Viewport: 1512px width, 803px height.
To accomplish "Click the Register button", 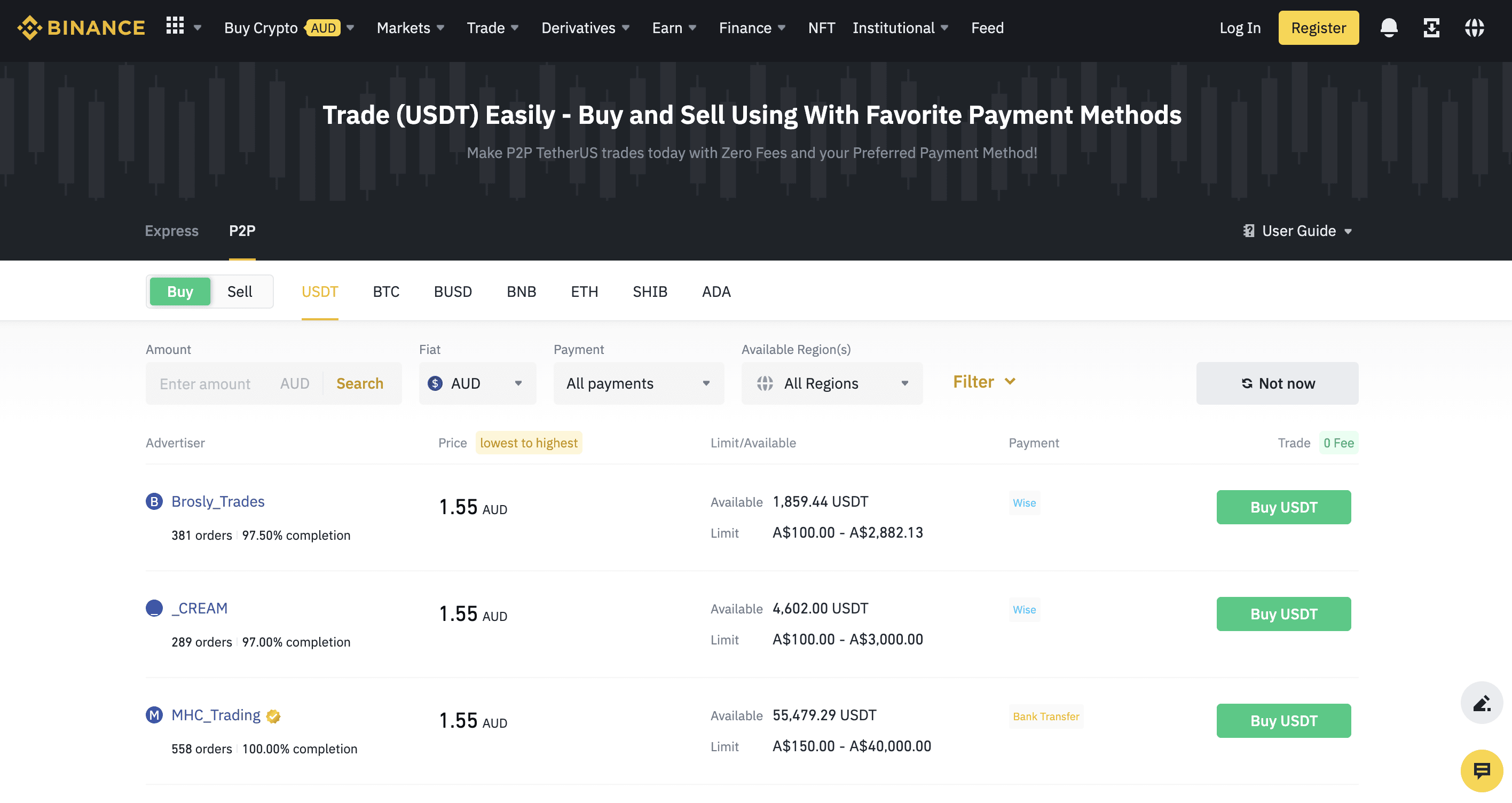I will click(x=1318, y=28).
